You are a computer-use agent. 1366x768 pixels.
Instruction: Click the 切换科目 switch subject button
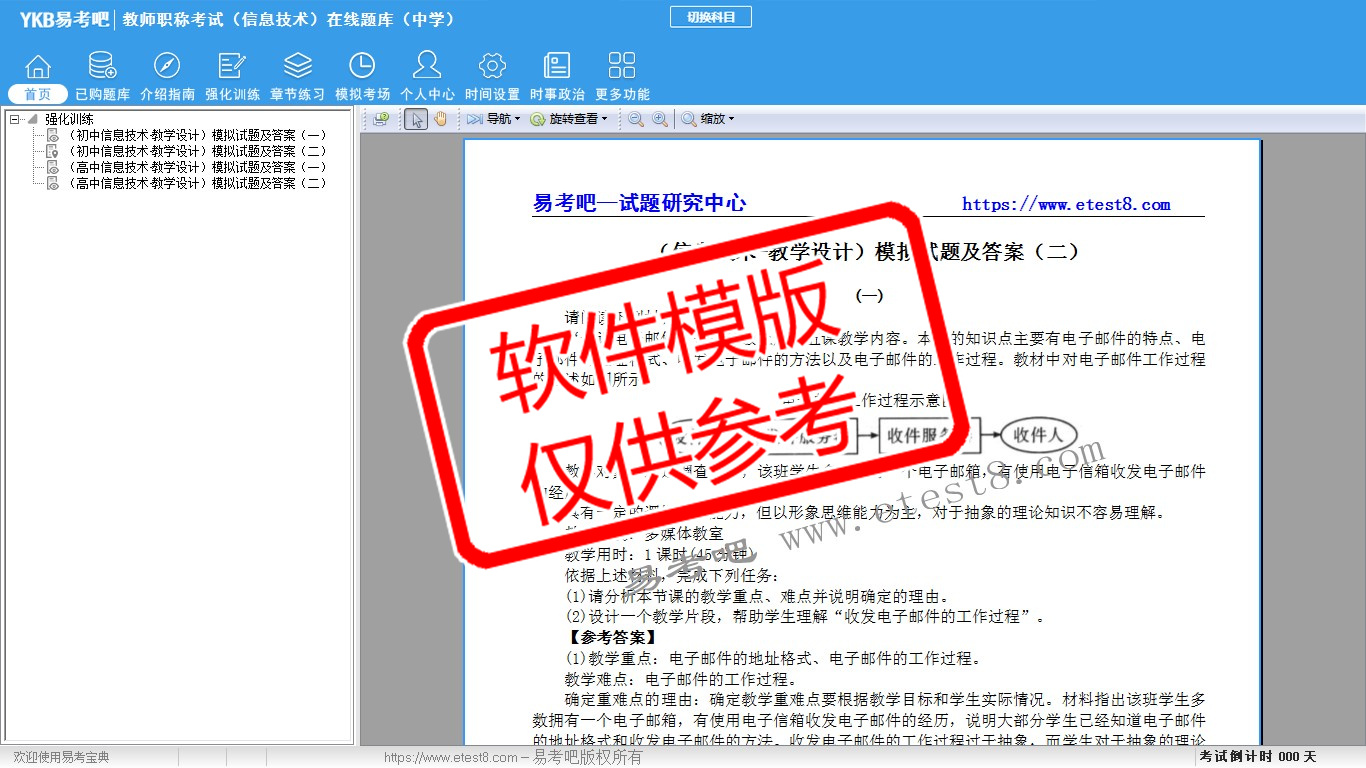pos(710,17)
